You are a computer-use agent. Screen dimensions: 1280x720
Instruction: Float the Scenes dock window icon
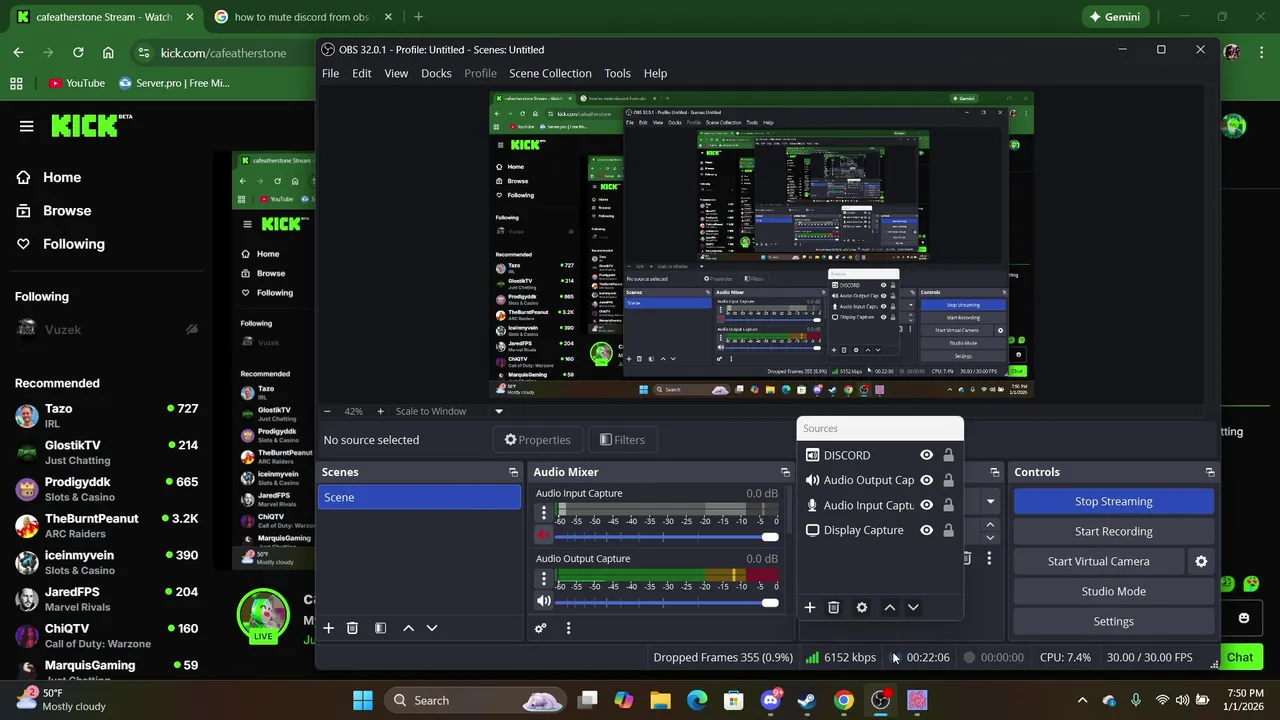[513, 472]
